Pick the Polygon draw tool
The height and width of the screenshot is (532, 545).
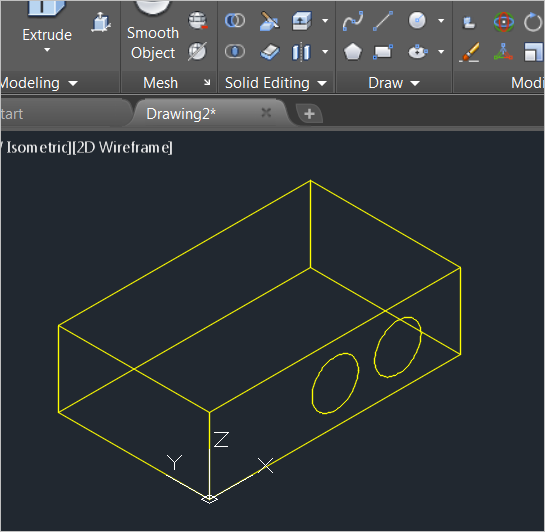pyautogui.click(x=352, y=52)
